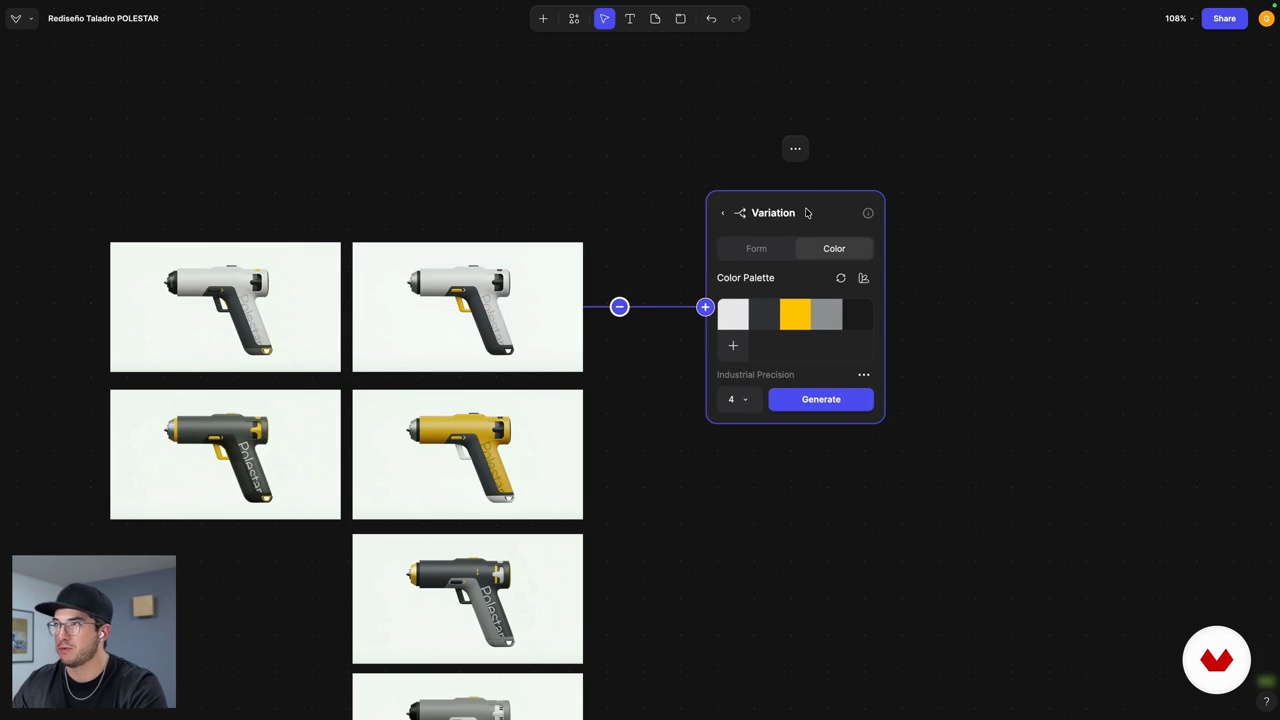Click the plus connector node on Variation panel
Screen dimensions: 1280x720
705,307
